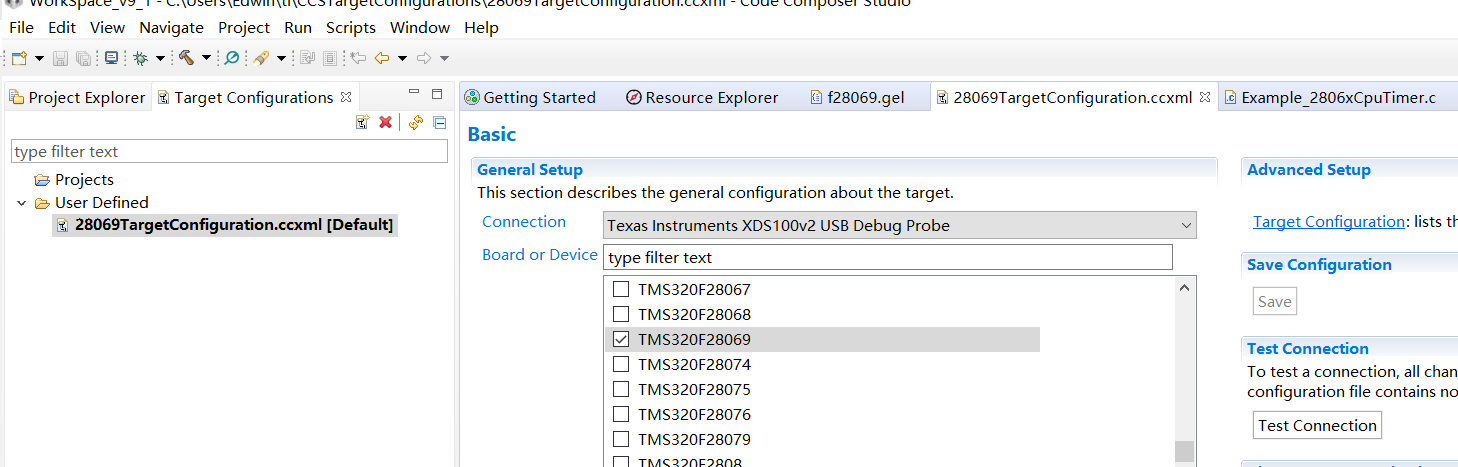The image size is (1458, 467).
Task: Click the blue monitor terminal icon
Action: pos(111,58)
